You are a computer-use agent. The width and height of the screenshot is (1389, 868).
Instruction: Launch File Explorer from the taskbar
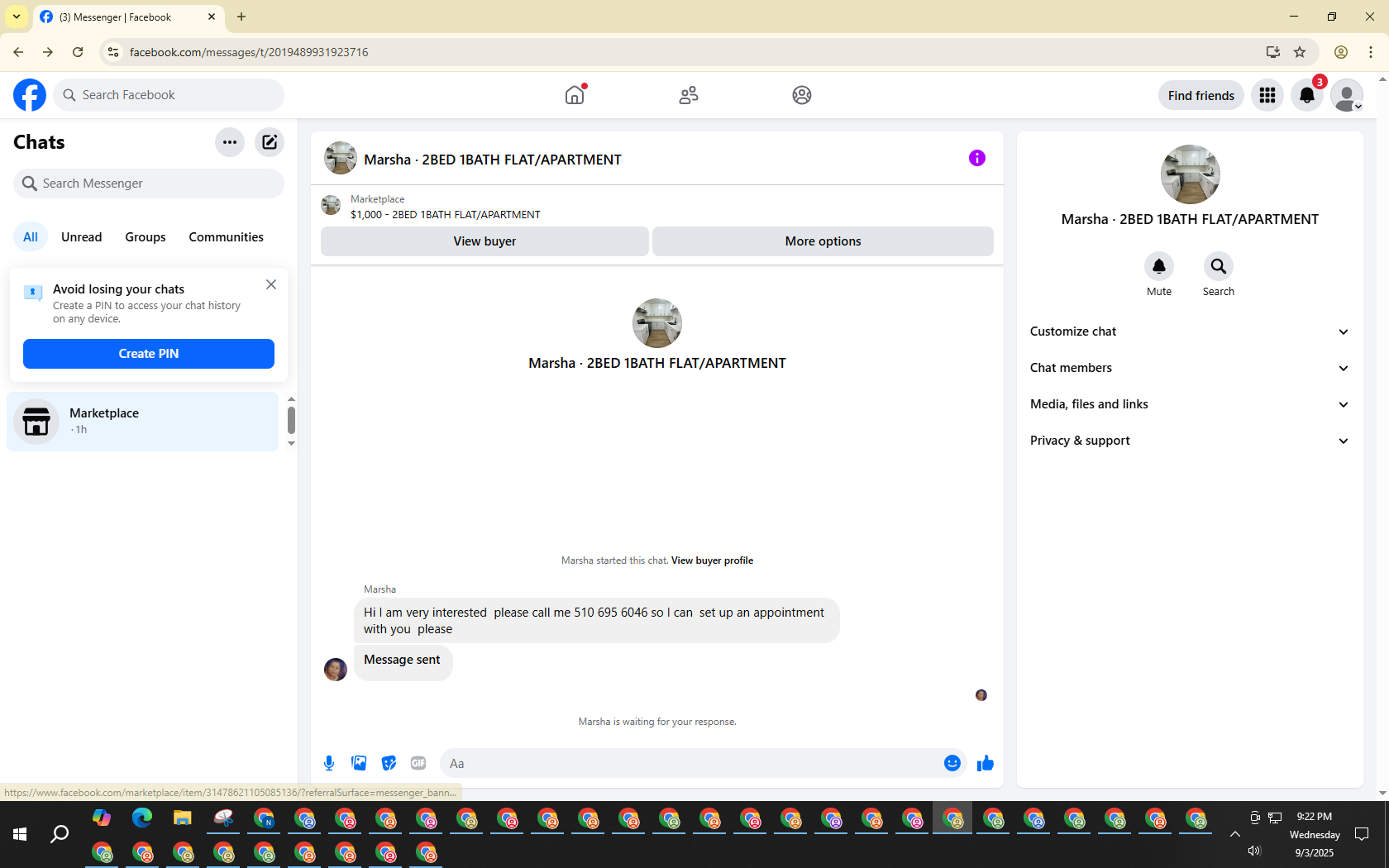pyautogui.click(x=183, y=818)
